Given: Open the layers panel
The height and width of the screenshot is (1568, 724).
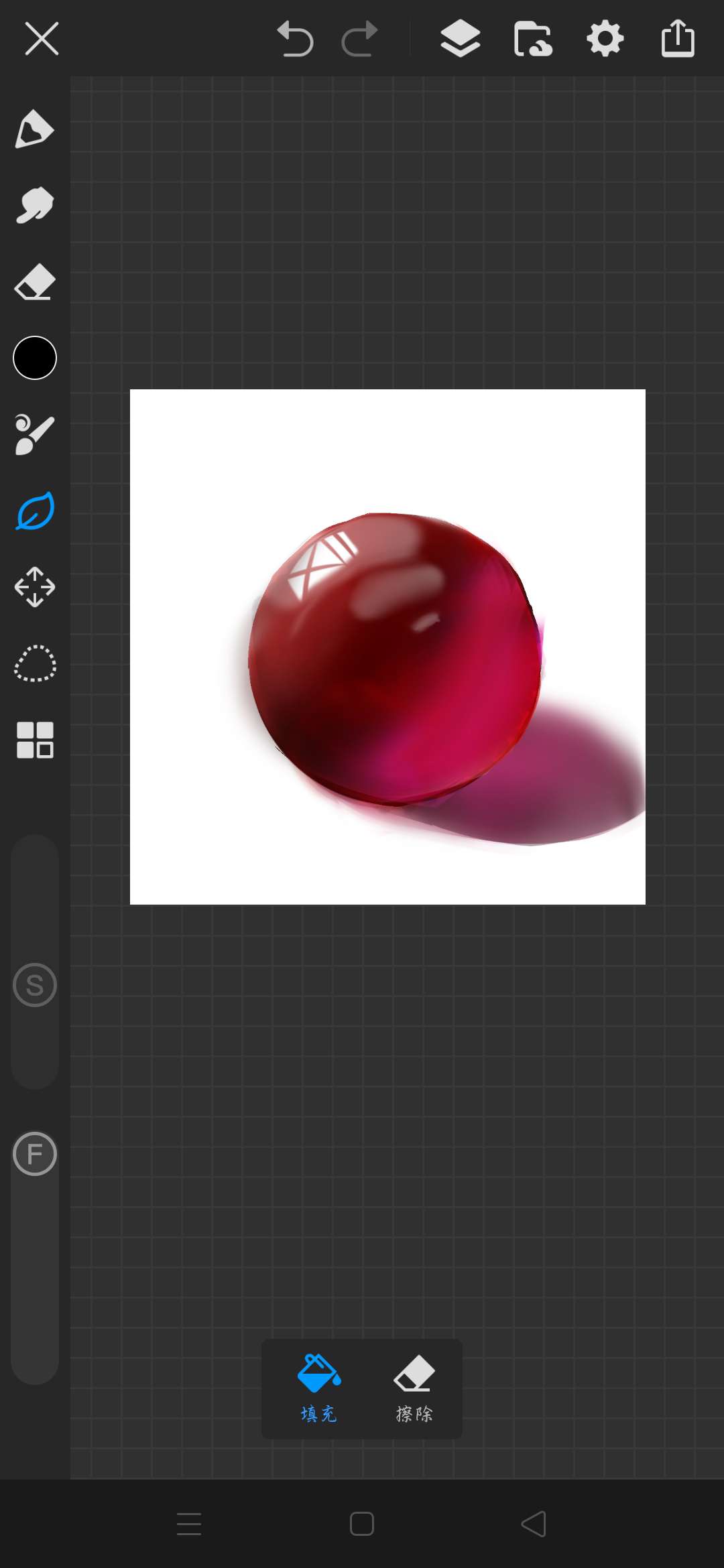Looking at the screenshot, I should pos(460,39).
